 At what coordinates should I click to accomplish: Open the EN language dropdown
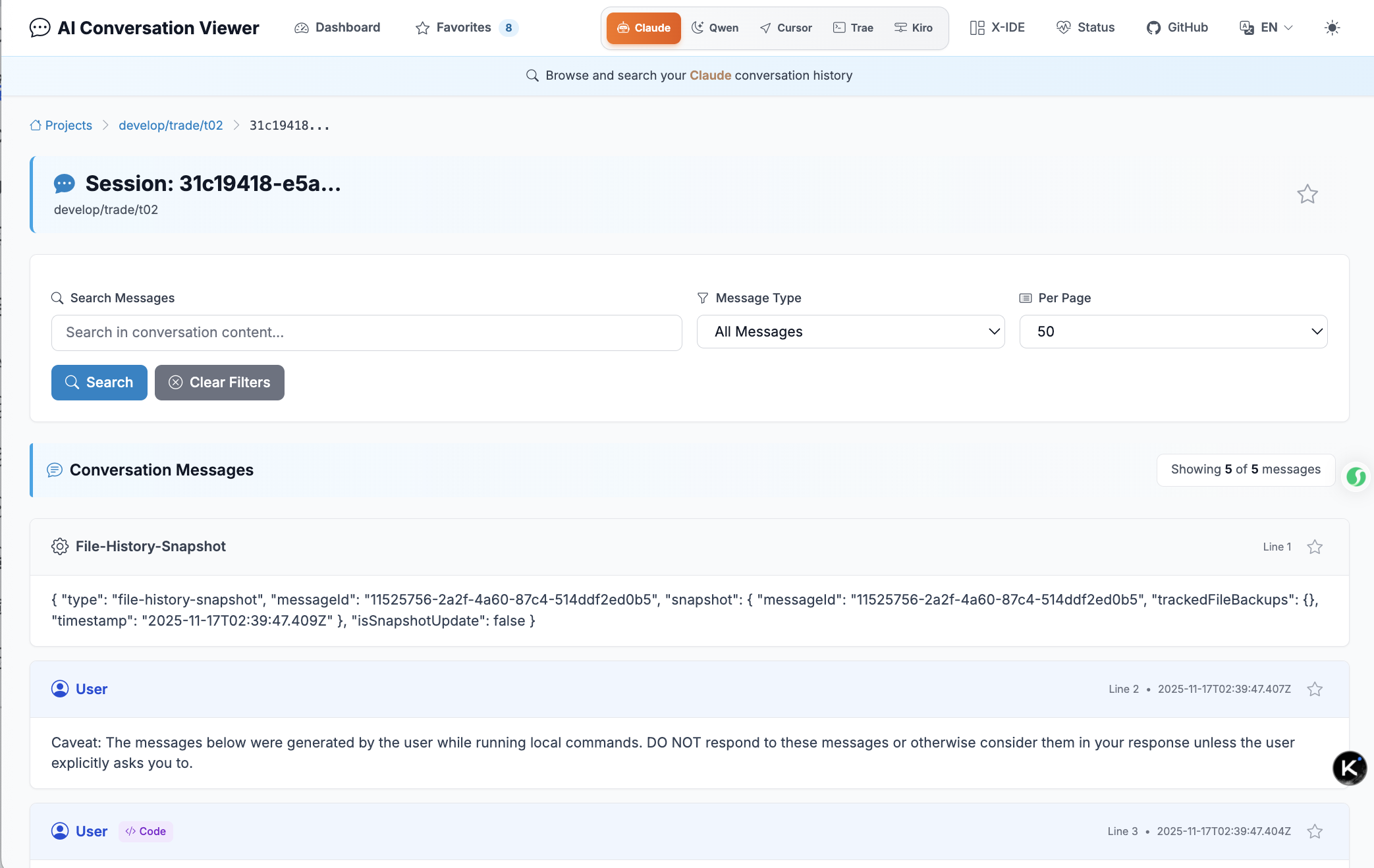tap(1266, 28)
